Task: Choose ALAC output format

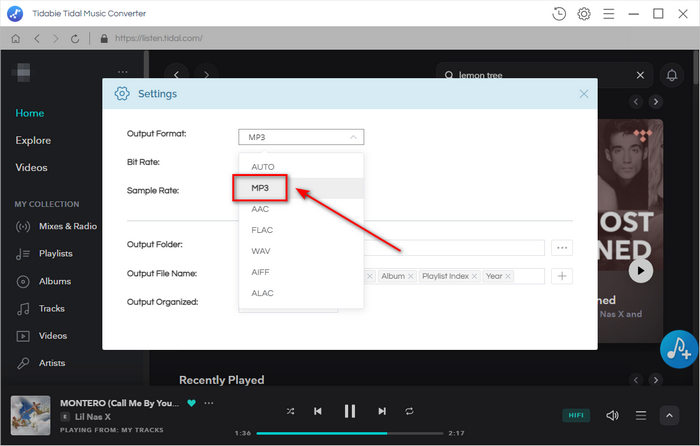Action: [301, 293]
